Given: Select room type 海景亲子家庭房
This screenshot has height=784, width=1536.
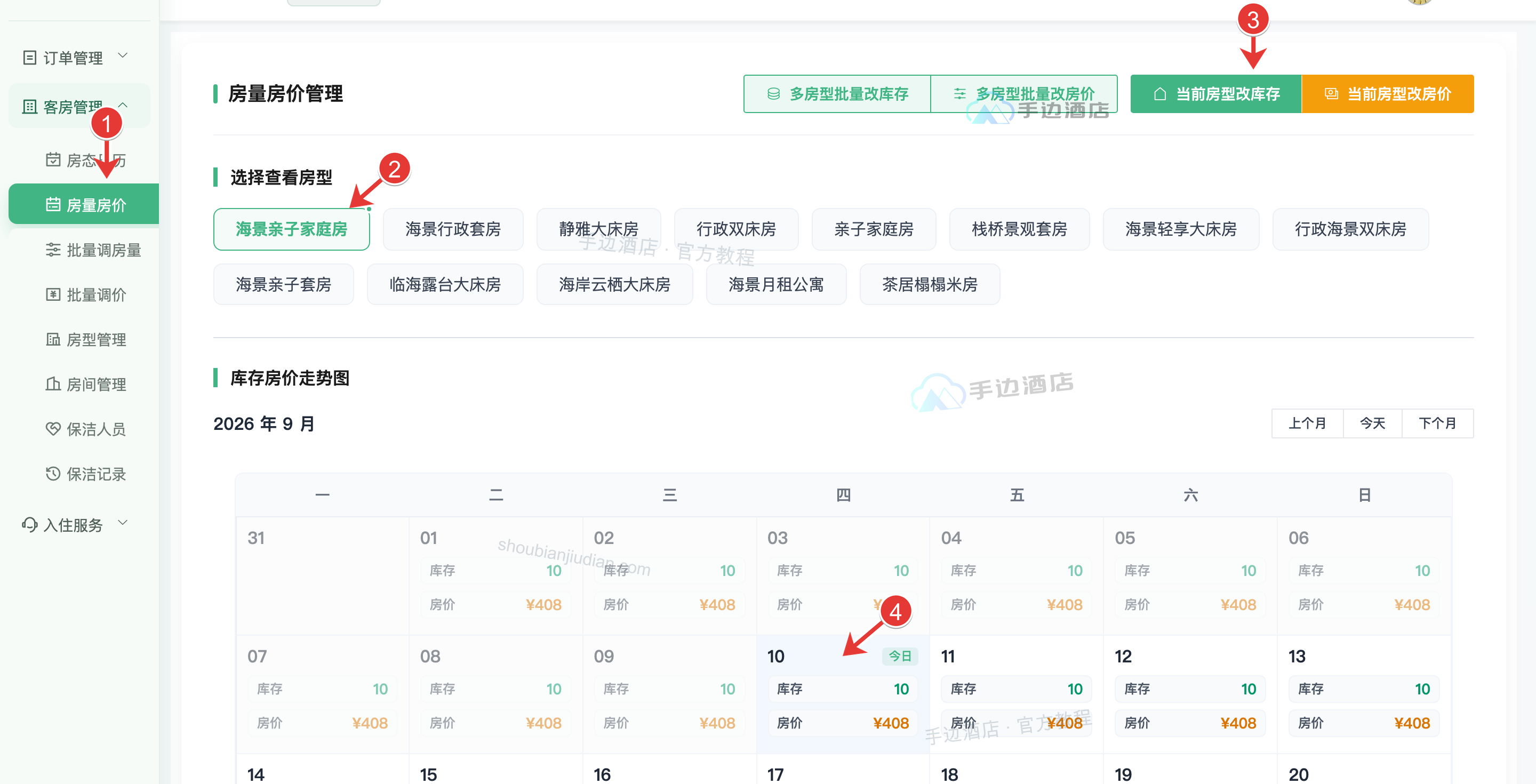Looking at the screenshot, I should click(292, 229).
